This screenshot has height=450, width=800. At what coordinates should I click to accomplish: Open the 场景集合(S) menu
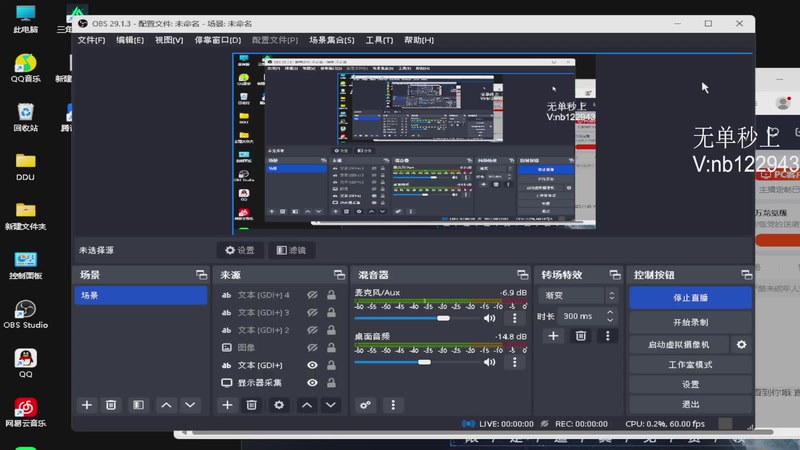(x=332, y=40)
